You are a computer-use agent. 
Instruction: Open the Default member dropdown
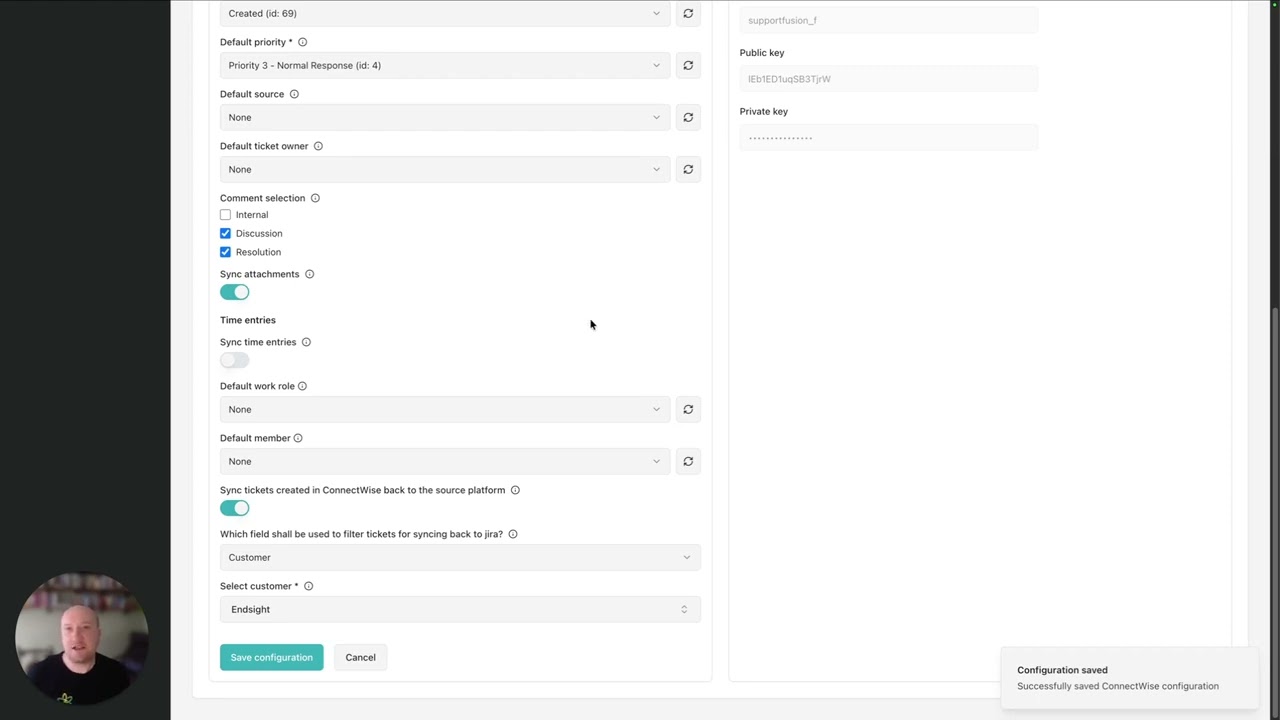tap(445, 461)
